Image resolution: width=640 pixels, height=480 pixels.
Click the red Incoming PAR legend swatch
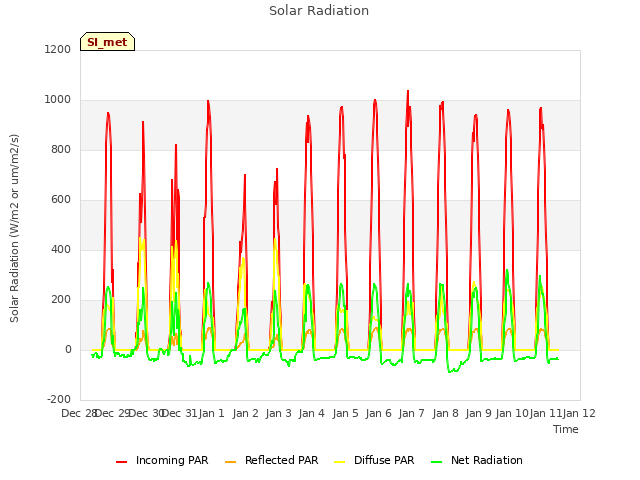(121, 462)
